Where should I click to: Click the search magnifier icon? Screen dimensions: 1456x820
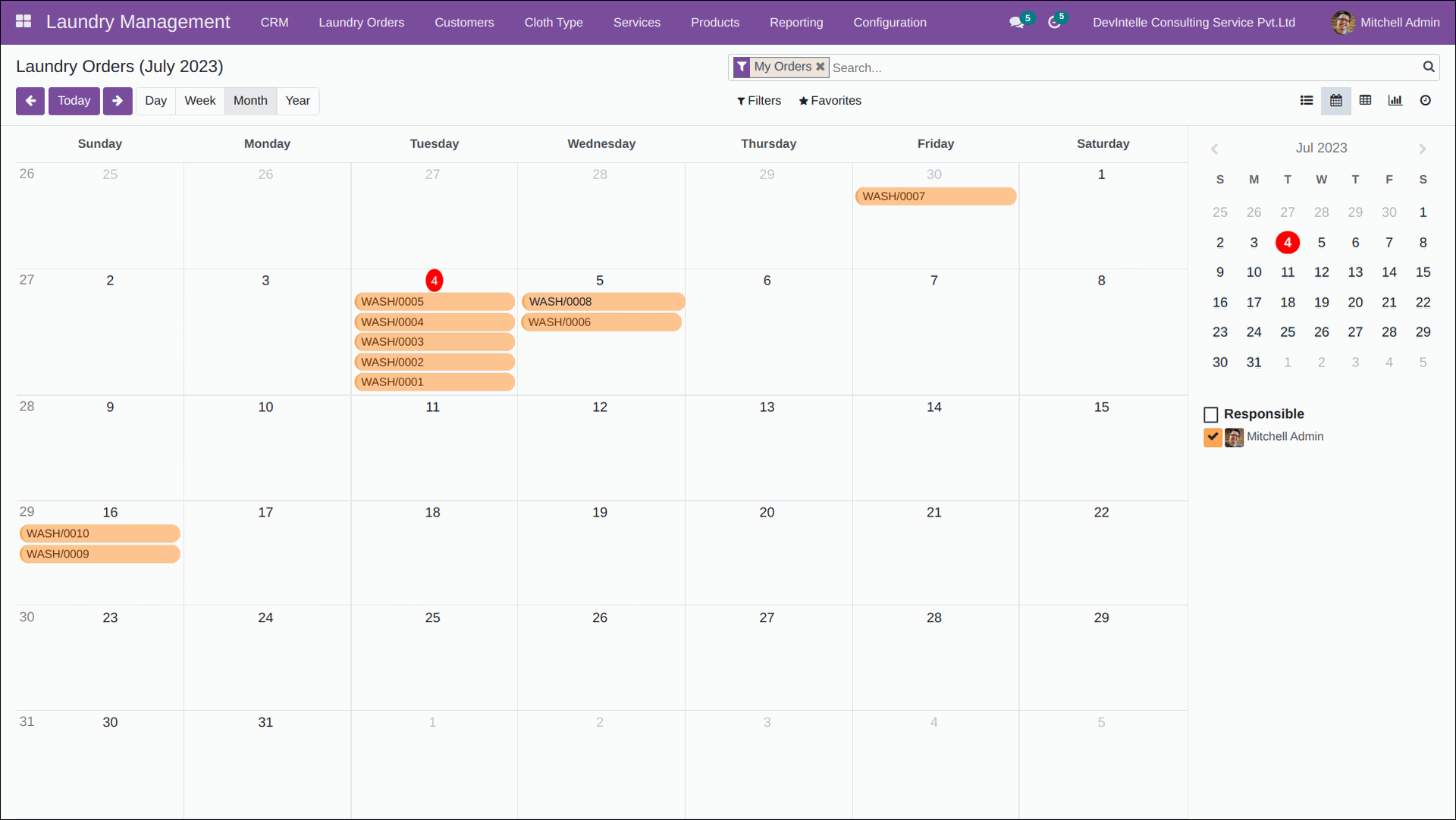pos(1429,67)
